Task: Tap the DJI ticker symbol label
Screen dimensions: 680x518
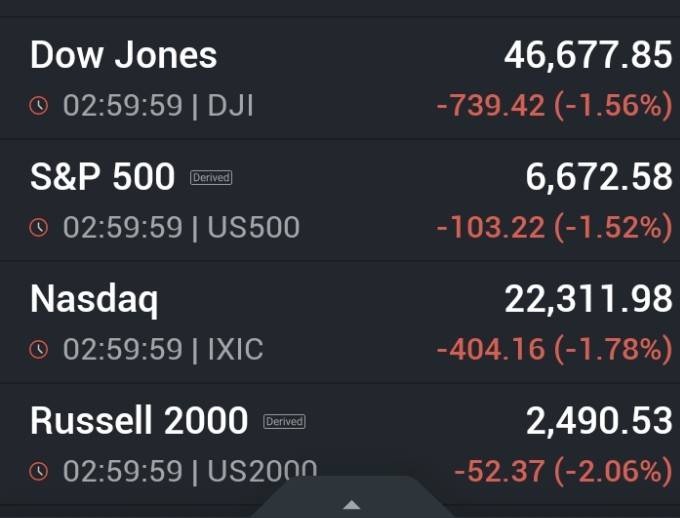Action: click(x=230, y=105)
